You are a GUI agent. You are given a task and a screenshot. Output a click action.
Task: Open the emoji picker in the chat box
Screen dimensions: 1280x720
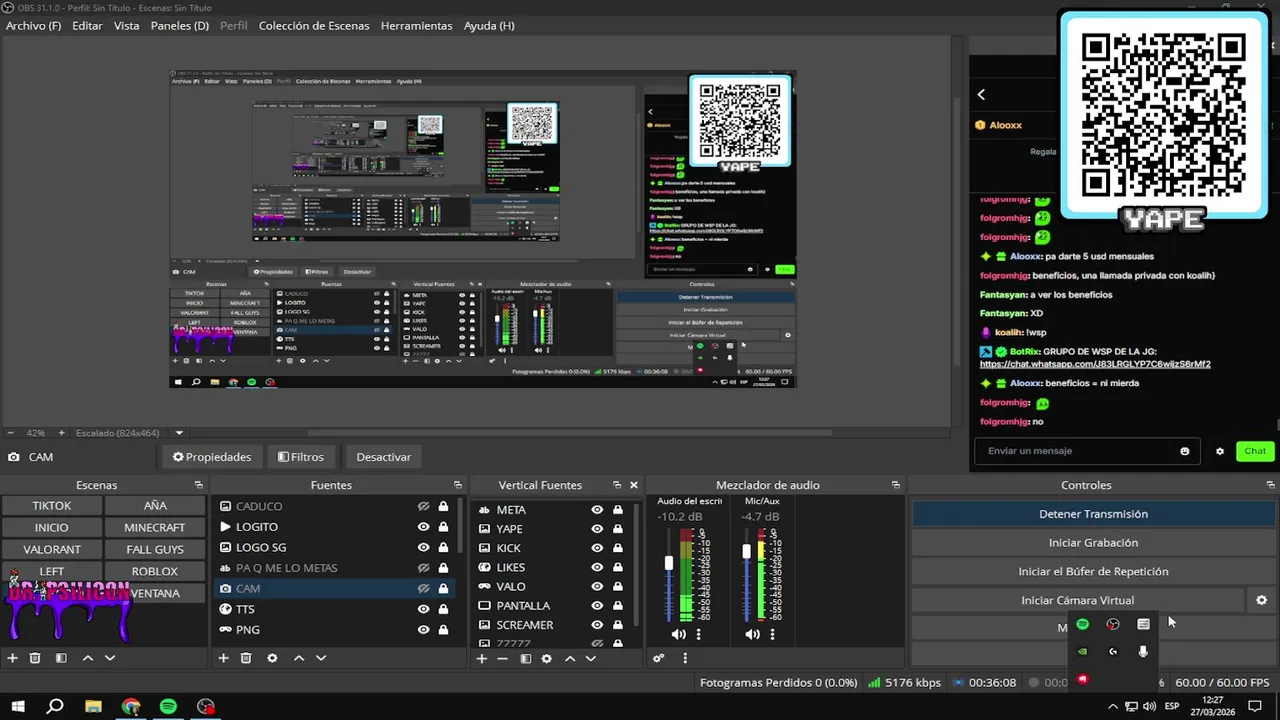pos(1185,451)
